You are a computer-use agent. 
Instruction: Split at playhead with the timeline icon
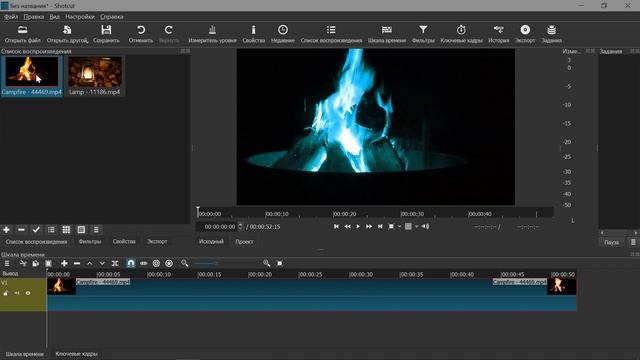(x=115, y=264)
